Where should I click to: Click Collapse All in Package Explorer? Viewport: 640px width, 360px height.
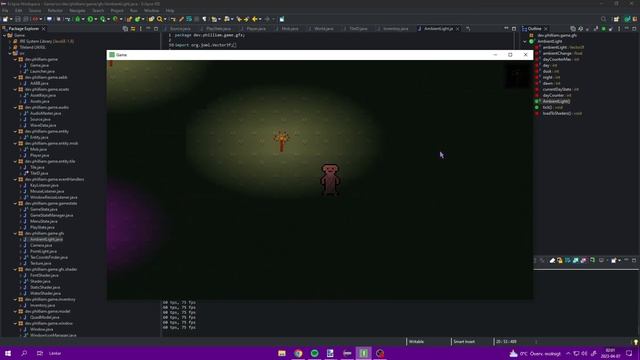point(125,29)
